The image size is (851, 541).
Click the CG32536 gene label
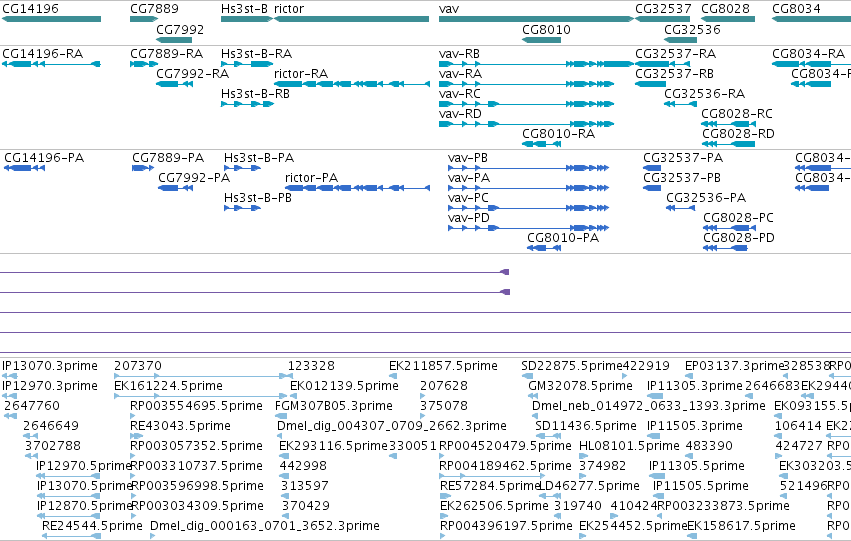click(x=692, y=29)
